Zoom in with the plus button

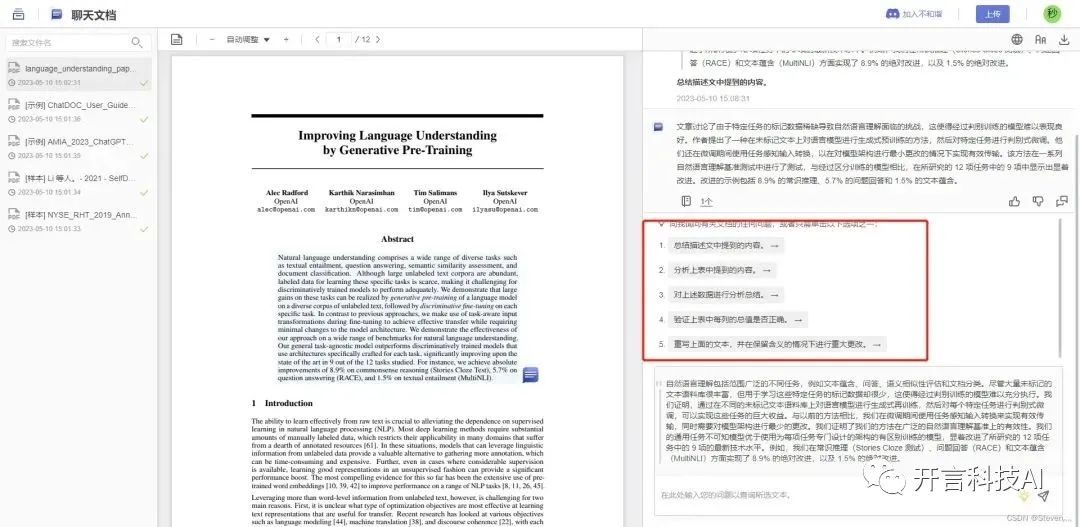click(287, 39)
